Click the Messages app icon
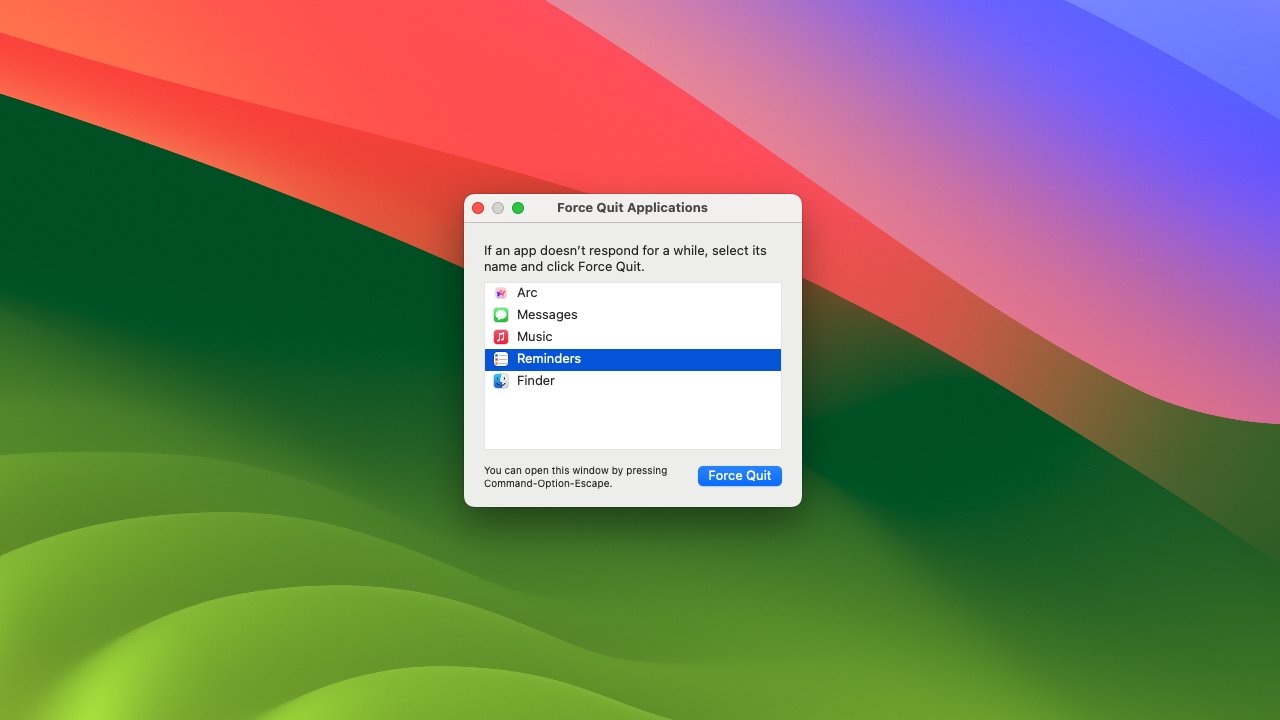This screenshot has width=1280, height=720. tap(500, 314)
